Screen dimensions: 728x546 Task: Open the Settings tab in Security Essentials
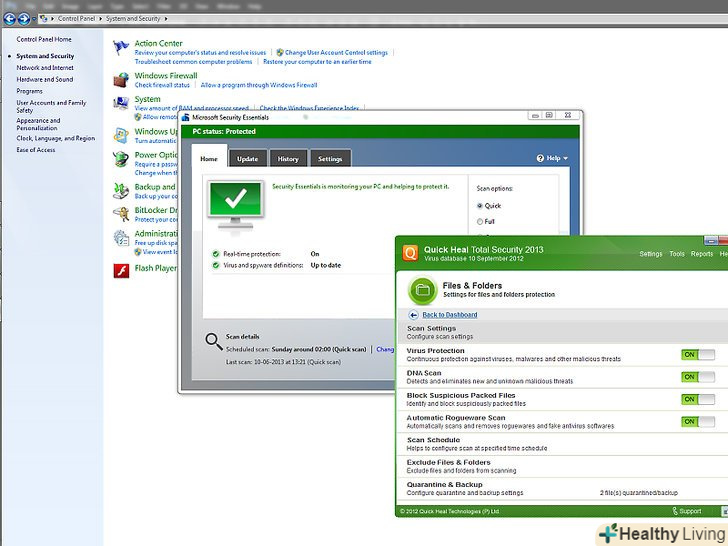[x=330, y=158]
